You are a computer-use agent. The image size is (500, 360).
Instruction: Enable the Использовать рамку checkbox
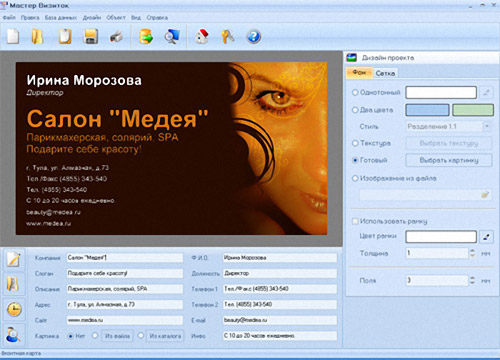click(355, 221)
